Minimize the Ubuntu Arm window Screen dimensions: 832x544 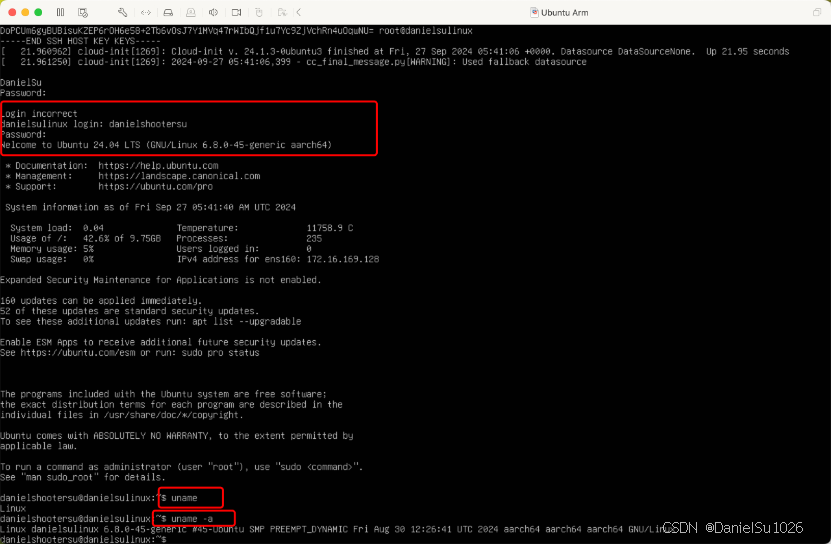(25, 12)
